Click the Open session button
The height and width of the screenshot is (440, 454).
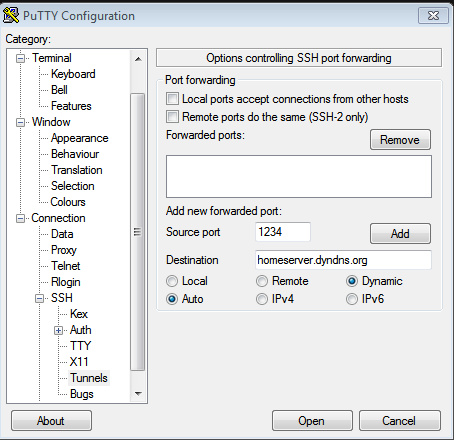(312, 421)
